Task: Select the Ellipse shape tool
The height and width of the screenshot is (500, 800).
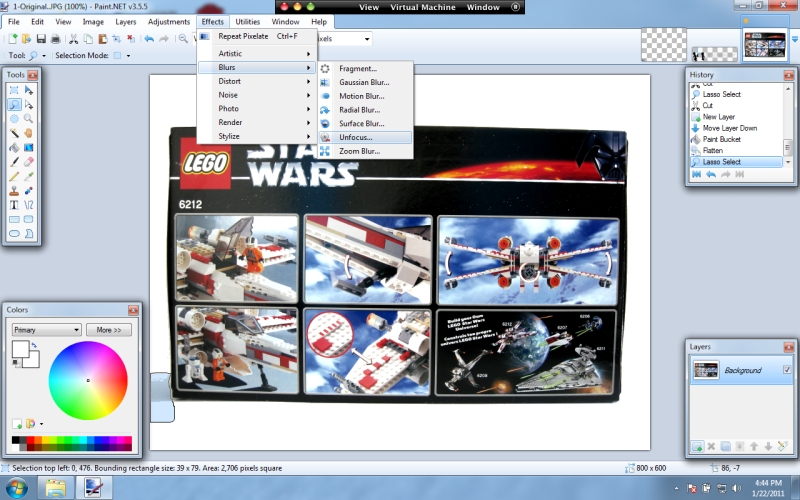Action: [x=14, y=233]
